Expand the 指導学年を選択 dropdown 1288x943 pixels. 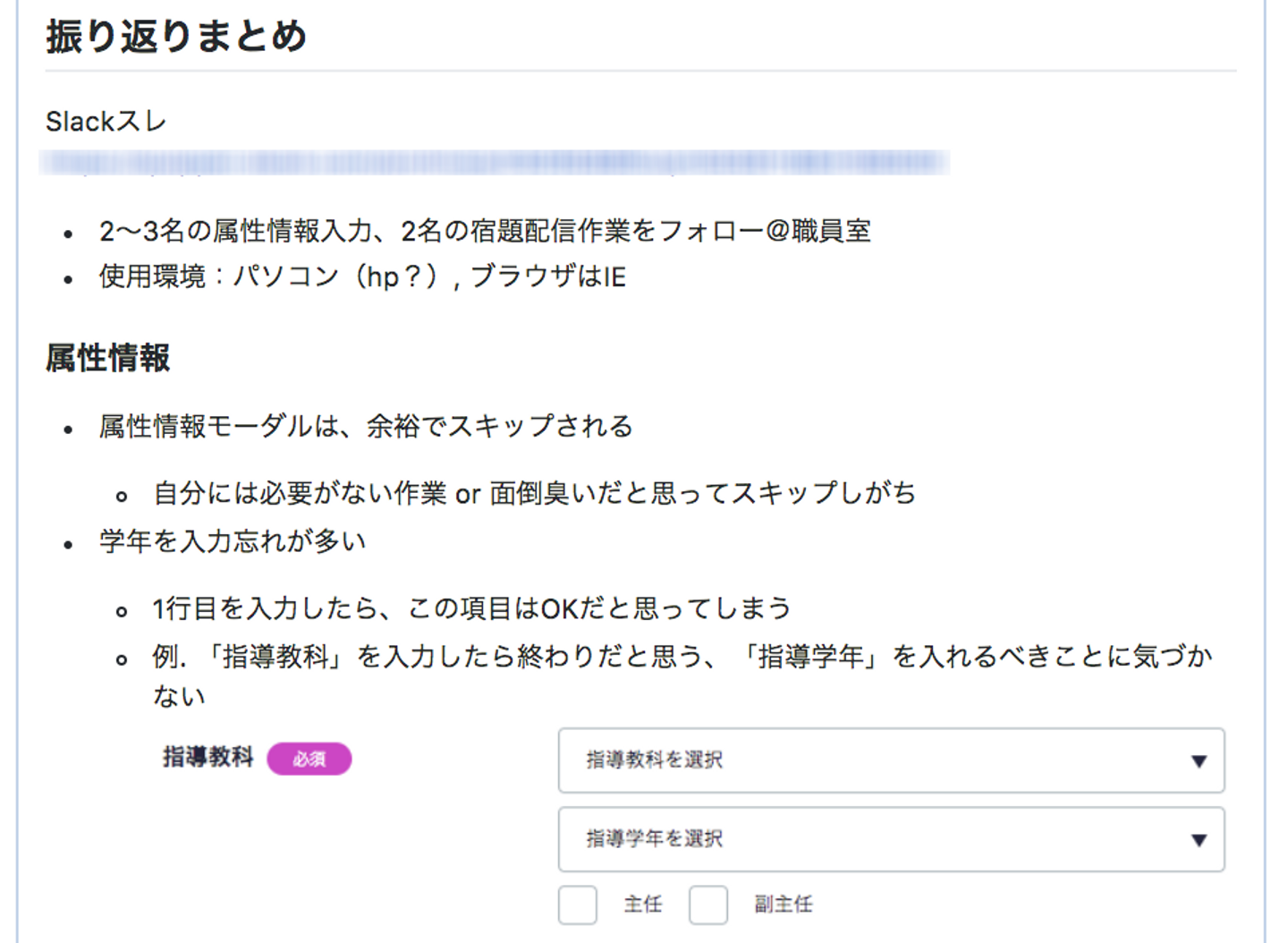coord(890,839)
